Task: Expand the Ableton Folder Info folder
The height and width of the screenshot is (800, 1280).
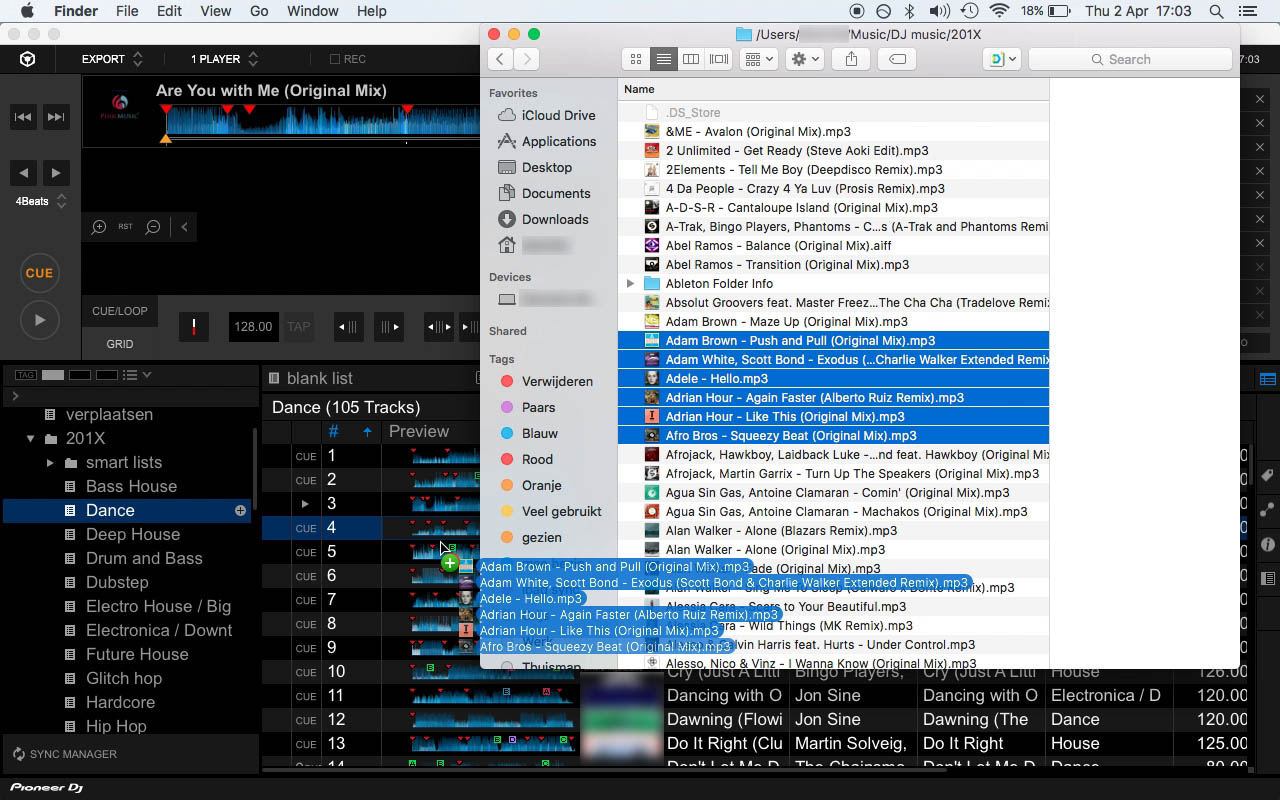Action: click(630, 283)
